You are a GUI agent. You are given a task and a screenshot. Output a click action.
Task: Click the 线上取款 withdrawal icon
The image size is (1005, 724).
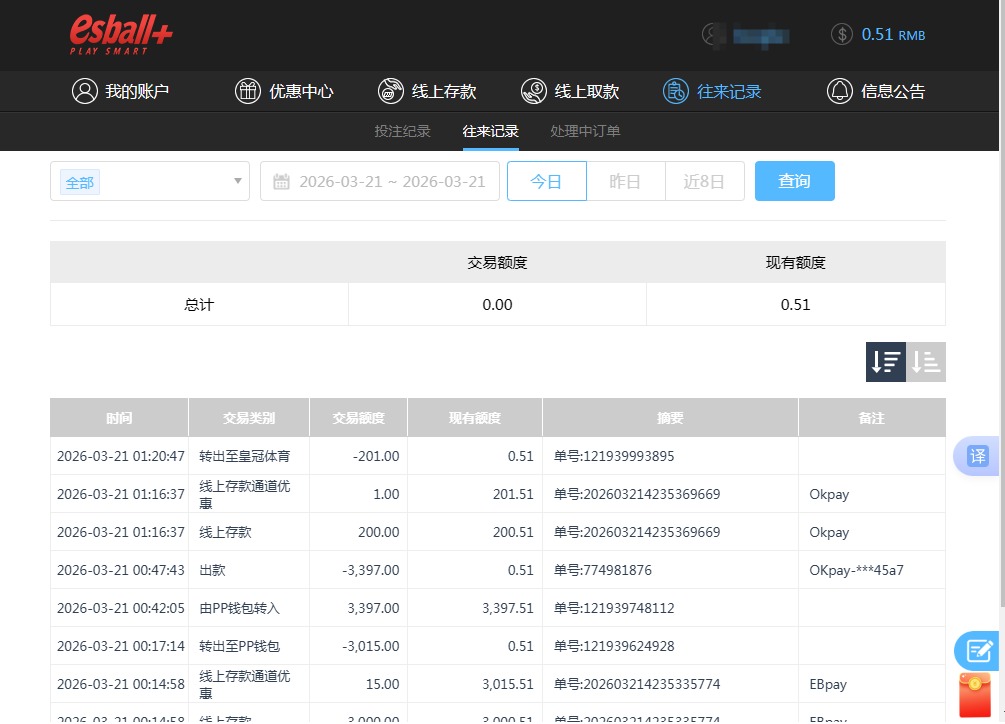point(533,90)
